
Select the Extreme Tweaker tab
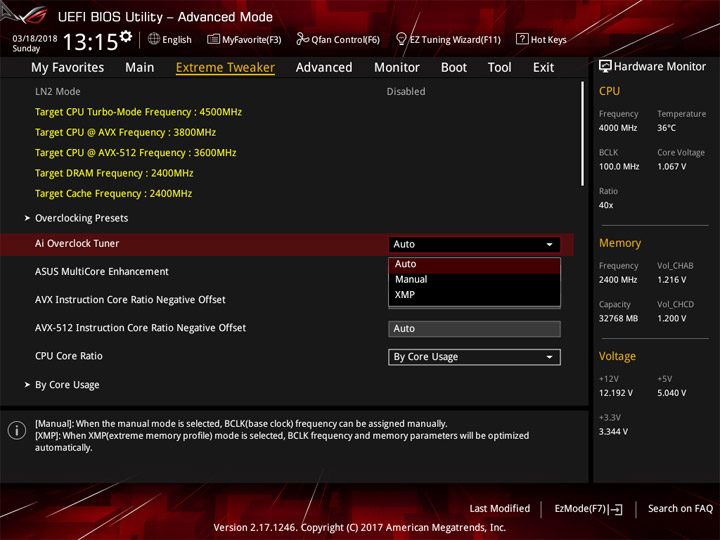click(225, 68)
